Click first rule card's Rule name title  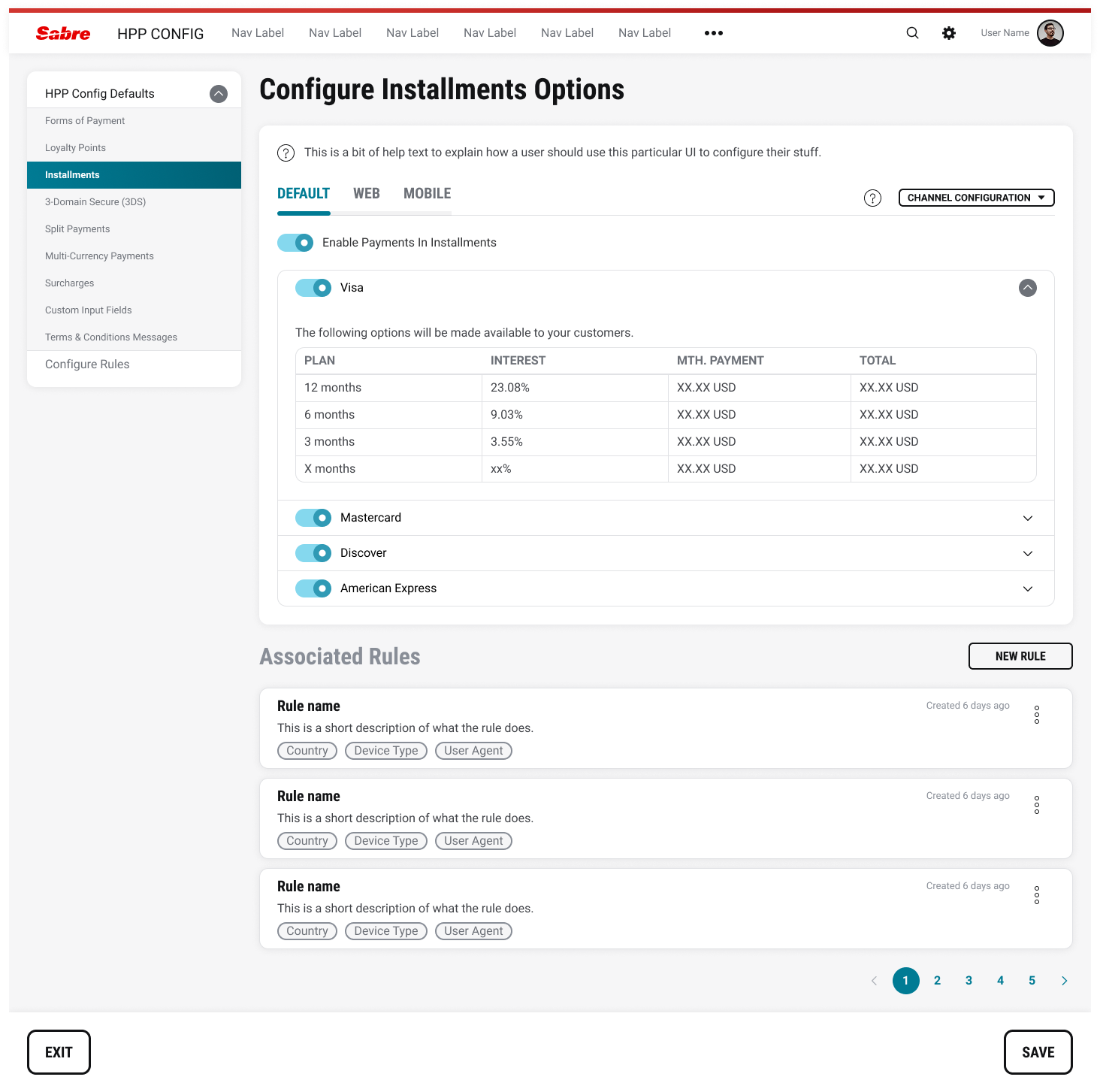coord(309,706)
